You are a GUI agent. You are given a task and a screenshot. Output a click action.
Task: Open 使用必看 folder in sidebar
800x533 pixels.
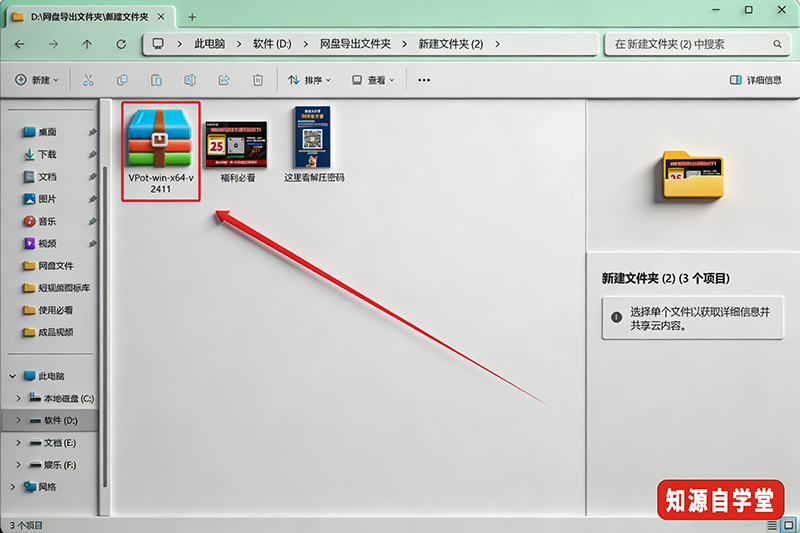[x=48, y=310]
